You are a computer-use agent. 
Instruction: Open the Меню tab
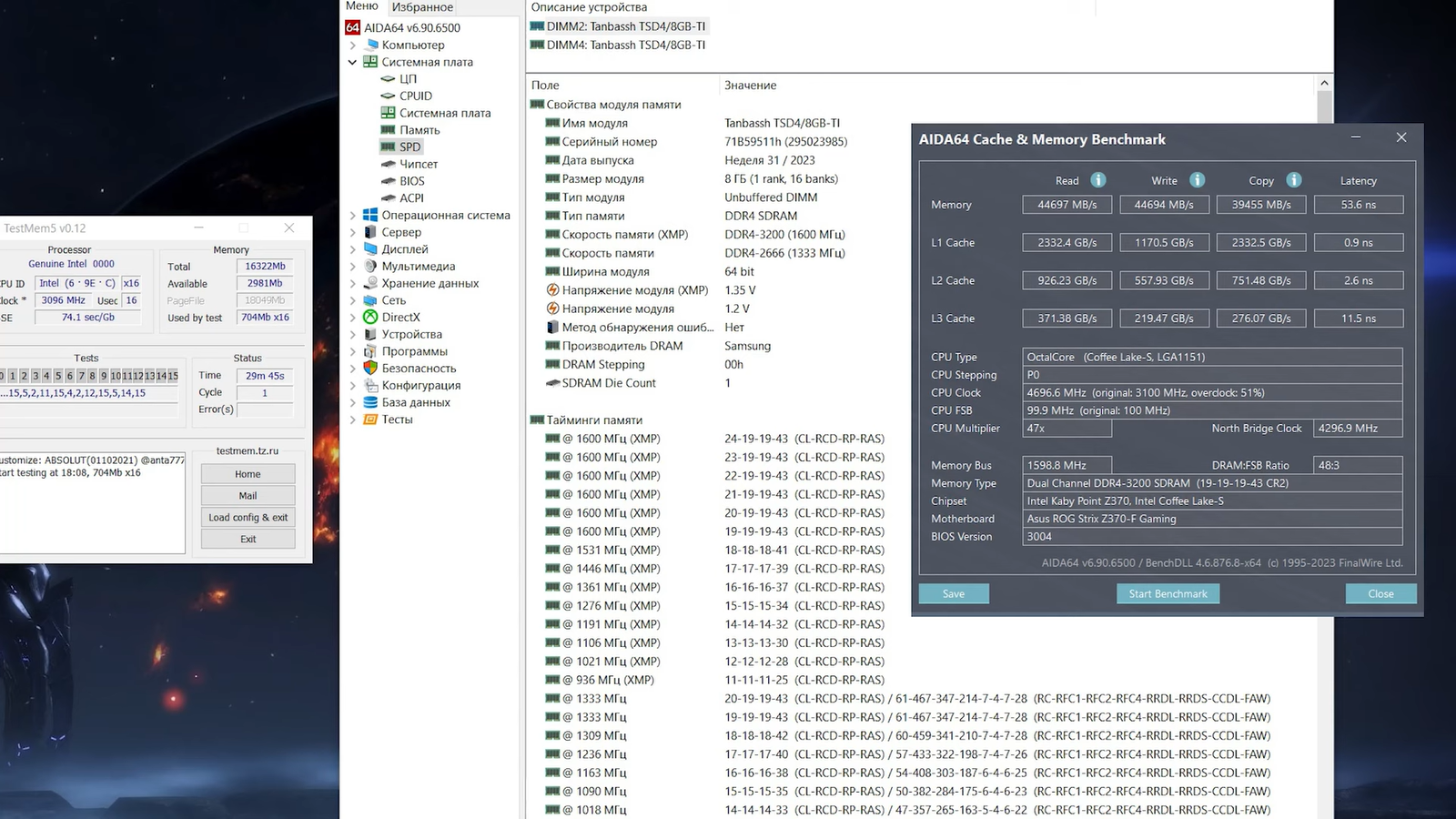point(361,6)
